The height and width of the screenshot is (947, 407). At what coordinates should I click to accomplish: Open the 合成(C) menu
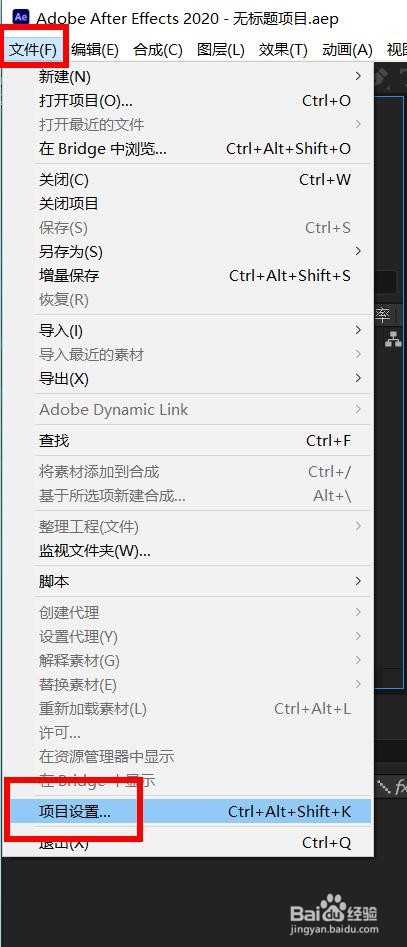pos(158,50)
